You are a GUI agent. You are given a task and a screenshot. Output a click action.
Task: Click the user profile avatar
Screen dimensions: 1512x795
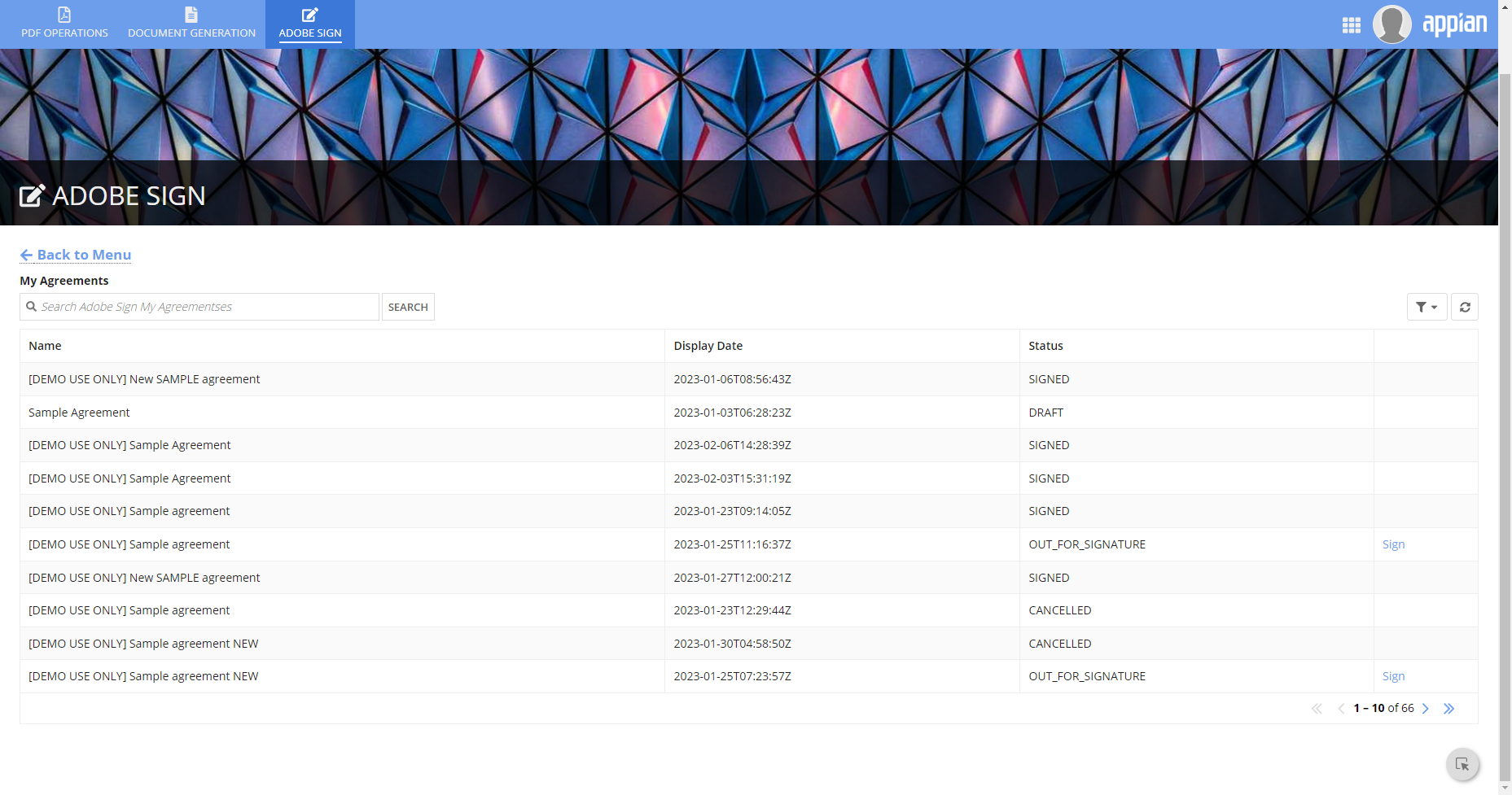tap(1391, 24)
